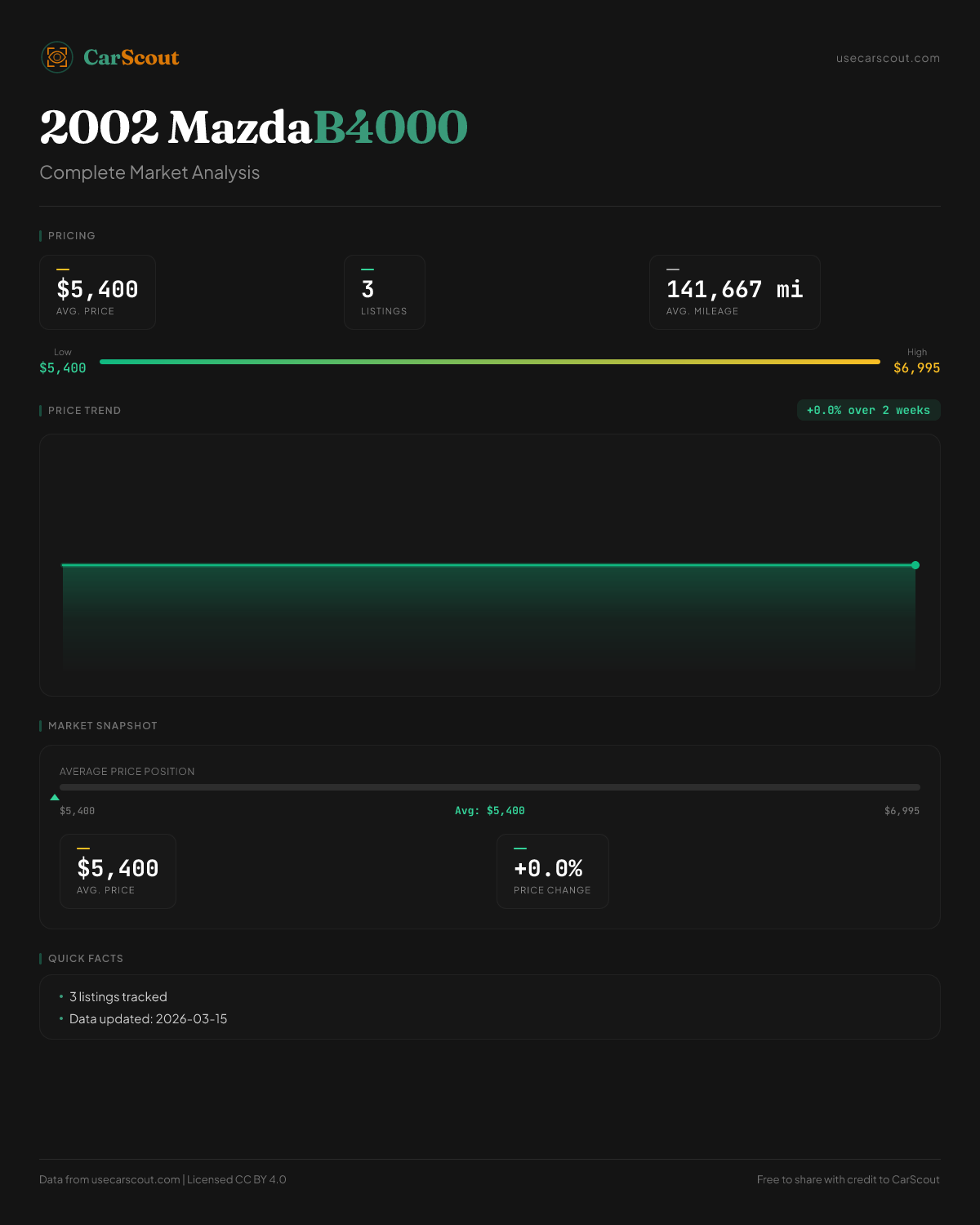
Task: Click the price trend chart end point dot
Action: pyautogui.click(x=915, y=565)
